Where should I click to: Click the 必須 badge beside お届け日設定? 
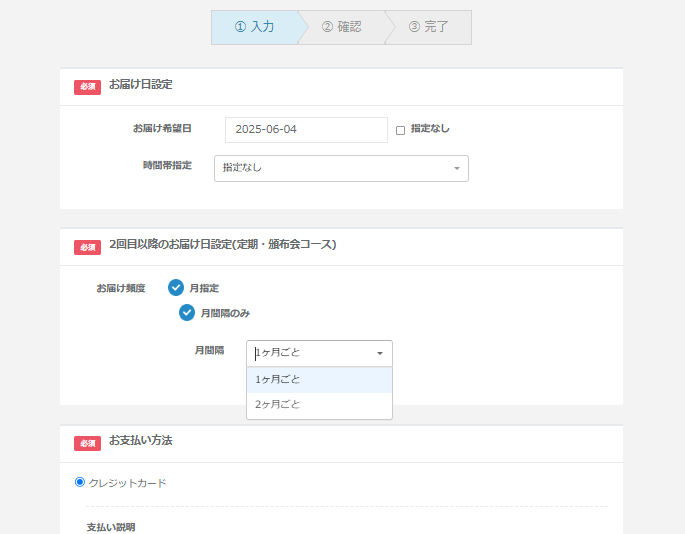pyautogui.click(x=87, y=87)
